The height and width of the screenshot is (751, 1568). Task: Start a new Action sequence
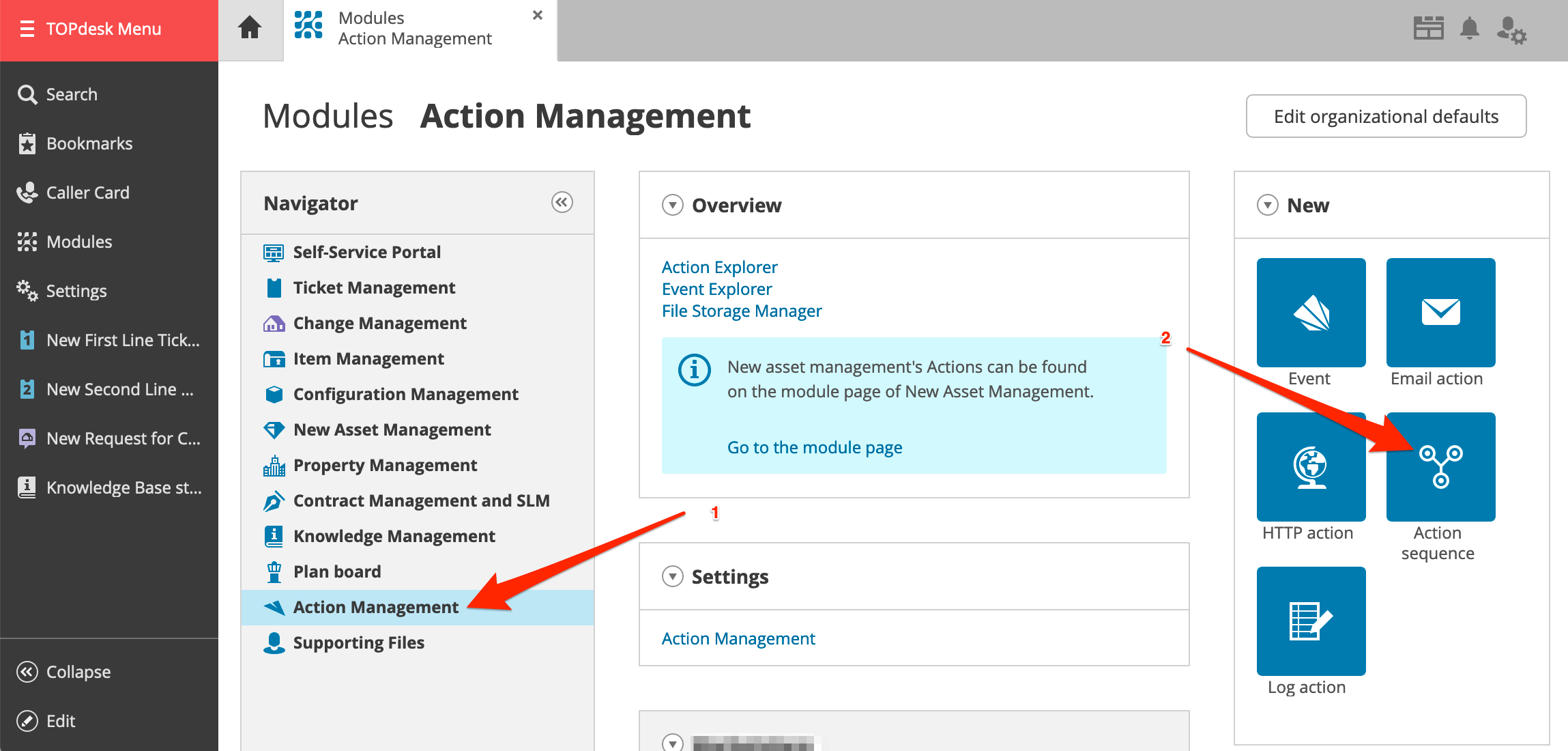[1440, 466]
